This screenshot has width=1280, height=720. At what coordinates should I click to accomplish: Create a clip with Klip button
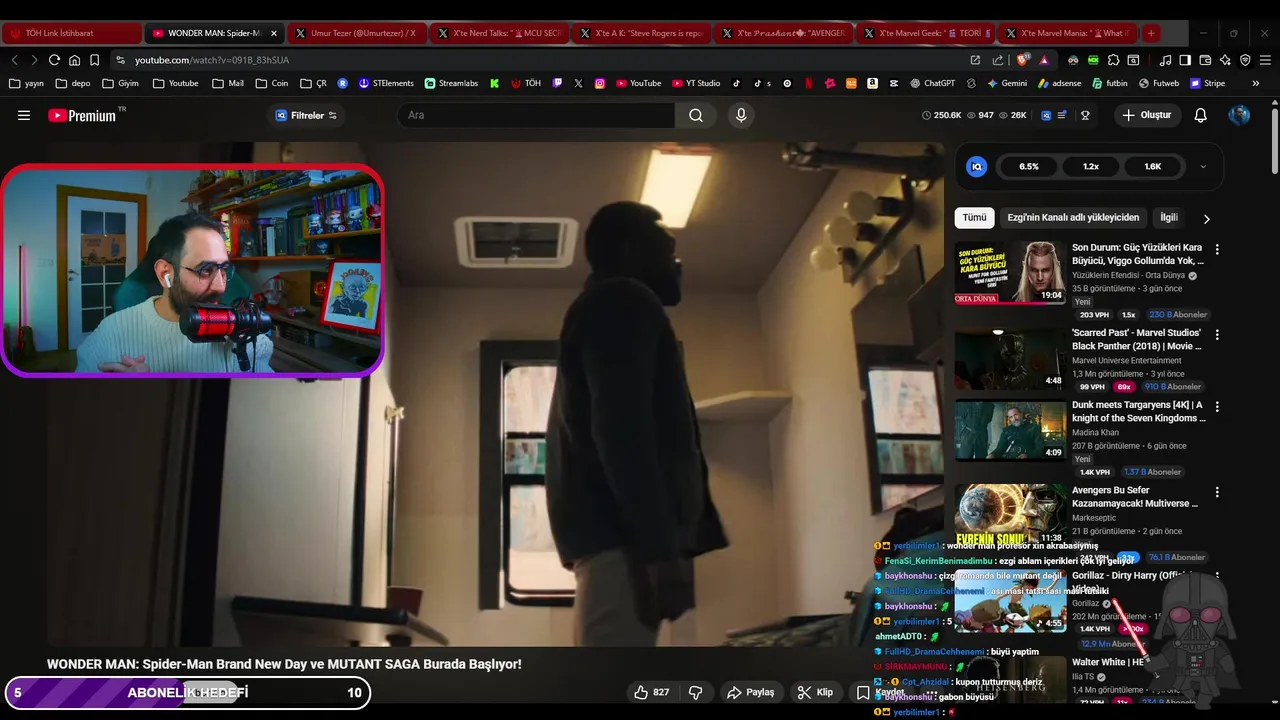click(x=815, y=692)
